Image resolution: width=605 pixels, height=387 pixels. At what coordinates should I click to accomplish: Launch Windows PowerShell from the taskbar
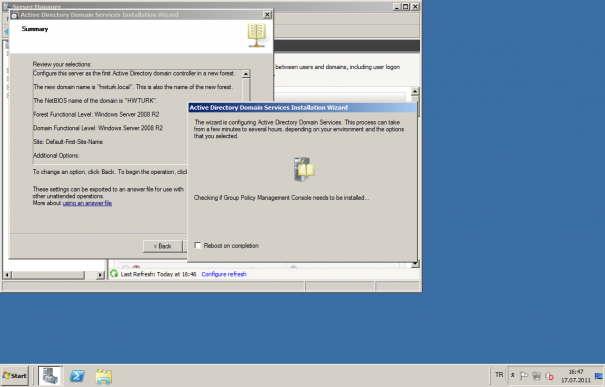click(77, 376)
